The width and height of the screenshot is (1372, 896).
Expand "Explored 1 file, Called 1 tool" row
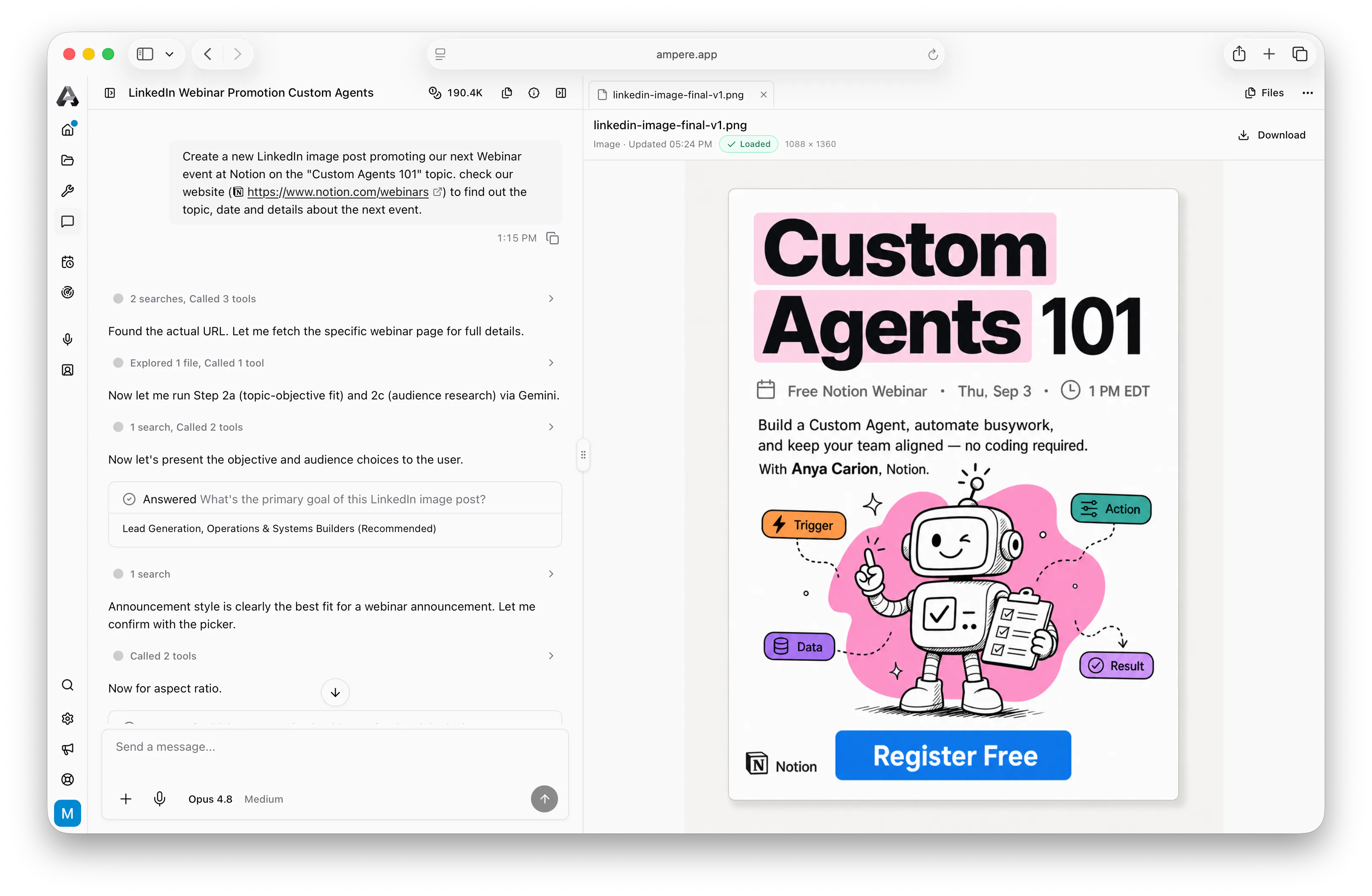tap(335, 363)
